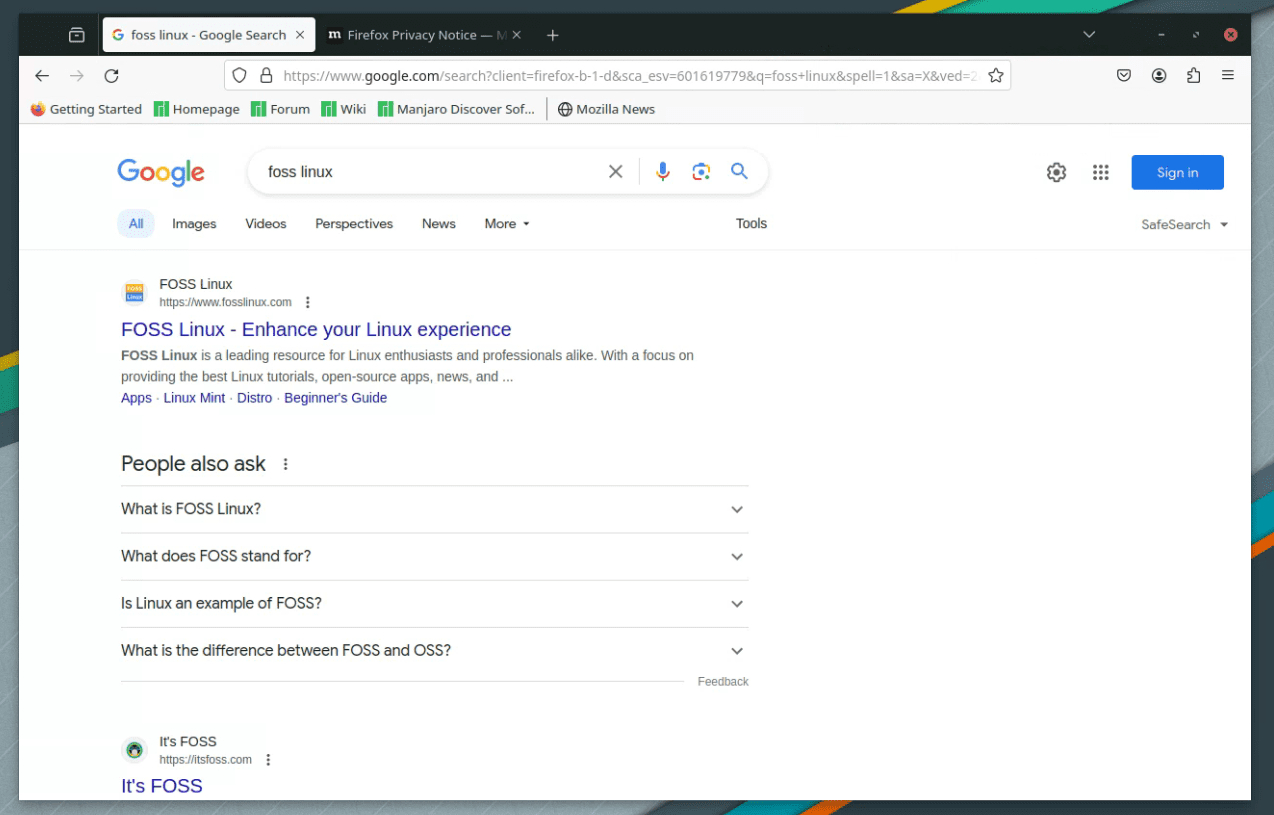Image resolution: width=1274 pixels, height=815 pixels.
Task: Open Manjaro Discover Software bookmark
Action: click(457, 109)
